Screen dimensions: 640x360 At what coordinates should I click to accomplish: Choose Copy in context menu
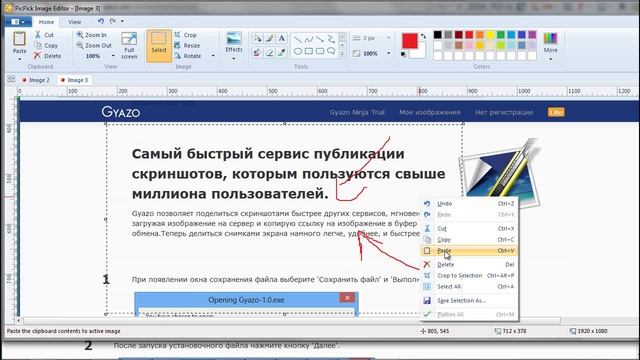point(469,240)
